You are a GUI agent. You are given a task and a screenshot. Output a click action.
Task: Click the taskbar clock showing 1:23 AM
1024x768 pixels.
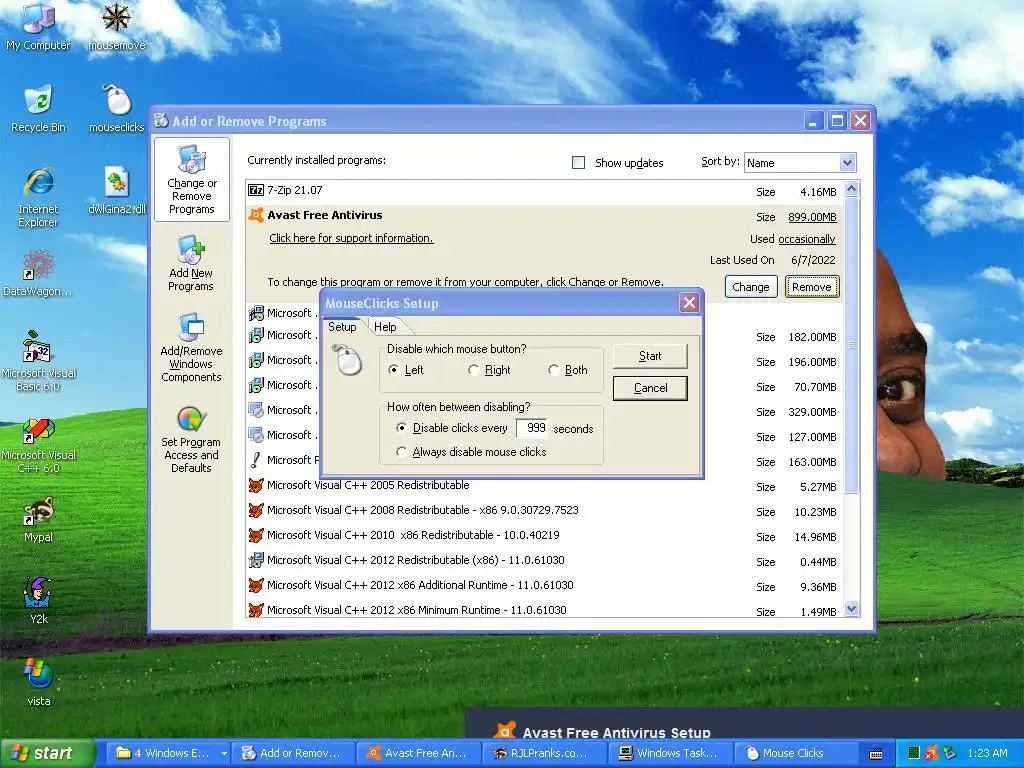[987, 753]
